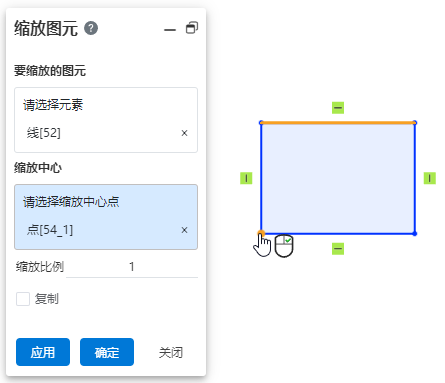The width and height of the screenshot is (445, 383).
Task: Focus the 缩放比例 value field
Action: tap(132, 267)
